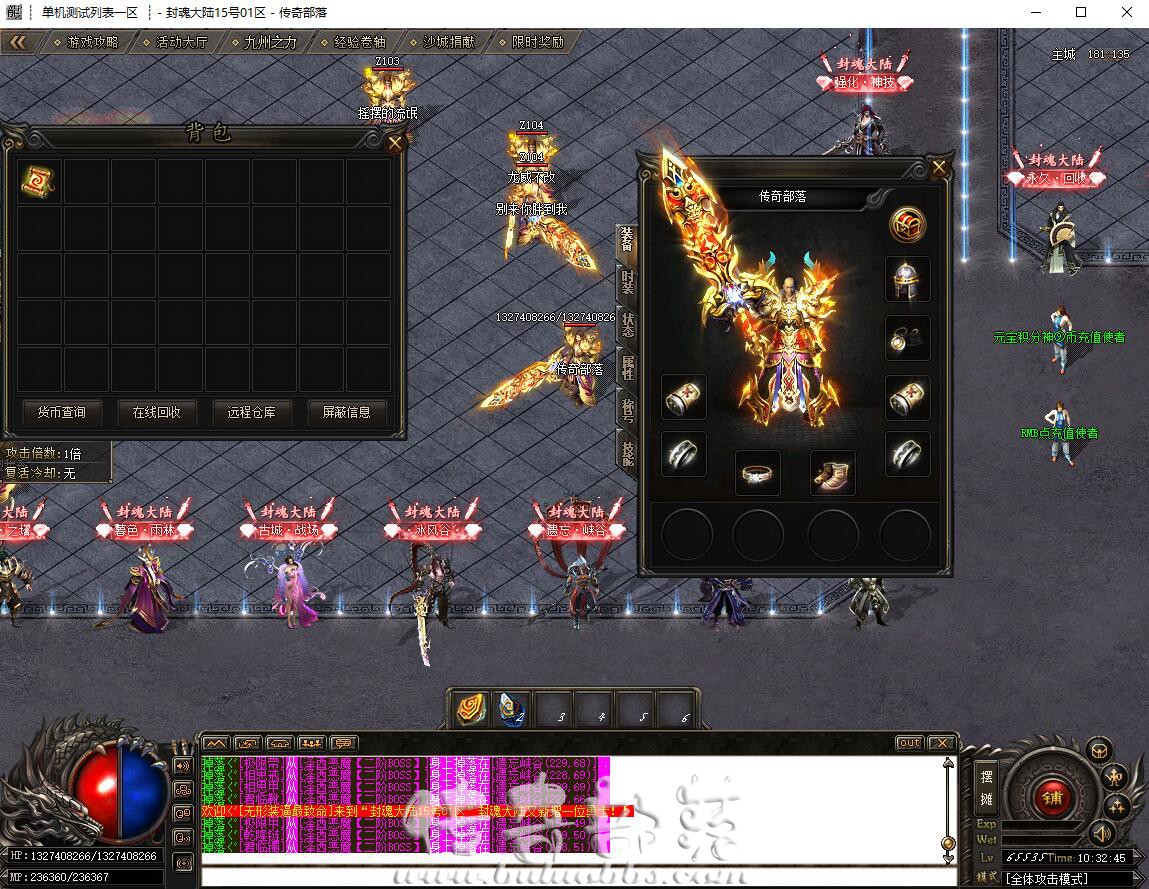Image resolution: width=1149 pixels, height=889 pixels.
Task: Click the chat text input field
Action: pyautogui.click(x=579, y=877)
